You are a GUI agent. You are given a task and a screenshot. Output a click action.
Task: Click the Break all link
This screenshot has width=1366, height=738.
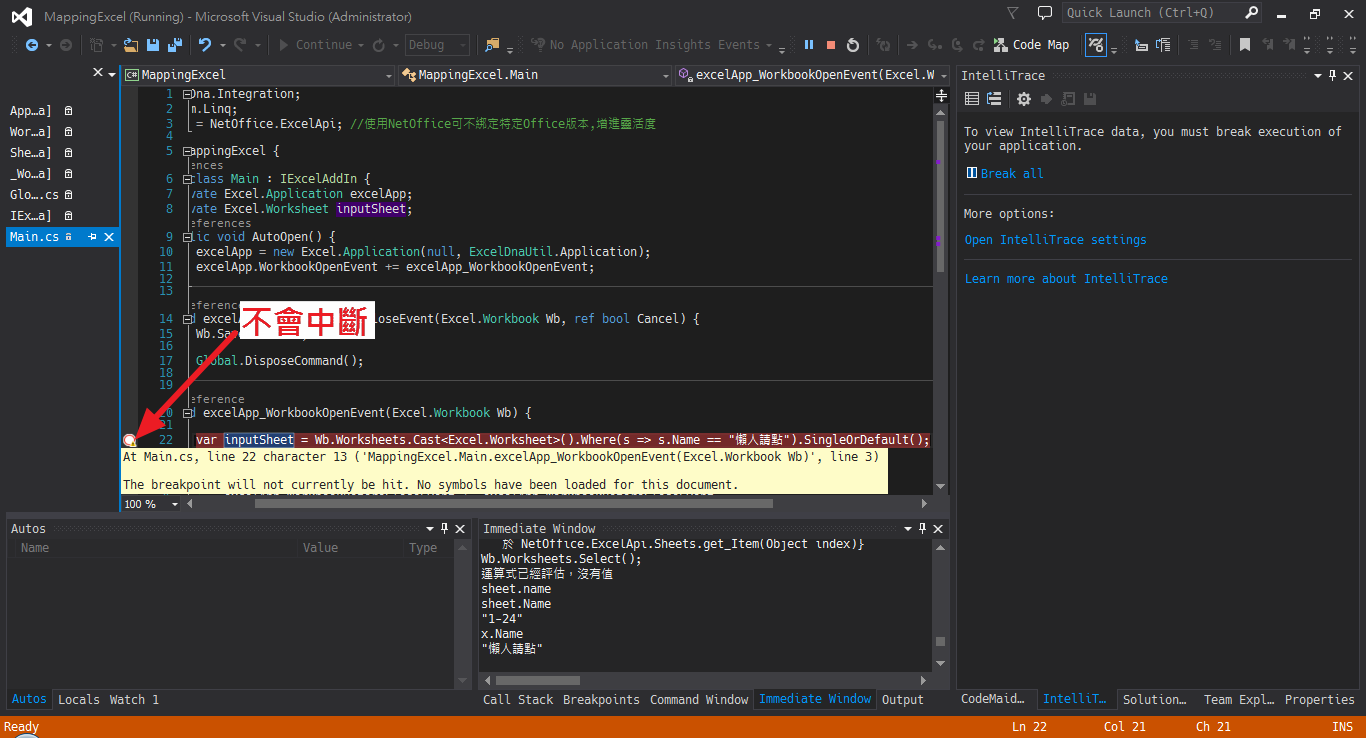(1011, 174)
